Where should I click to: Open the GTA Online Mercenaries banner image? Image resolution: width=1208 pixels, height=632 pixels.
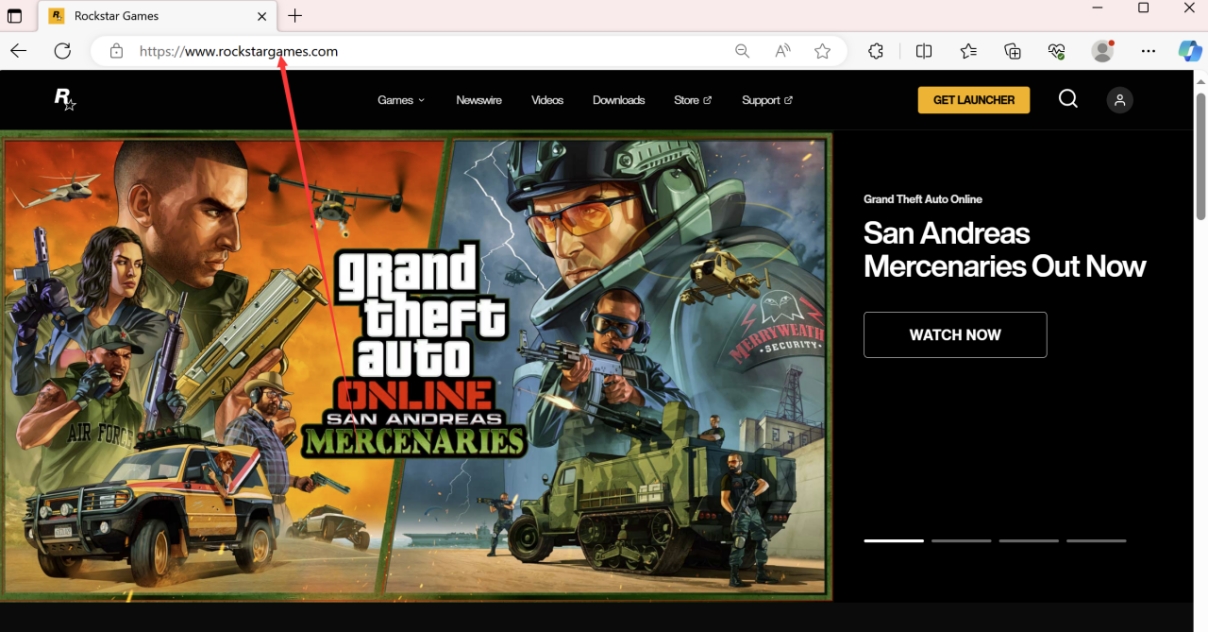(415, 366)
